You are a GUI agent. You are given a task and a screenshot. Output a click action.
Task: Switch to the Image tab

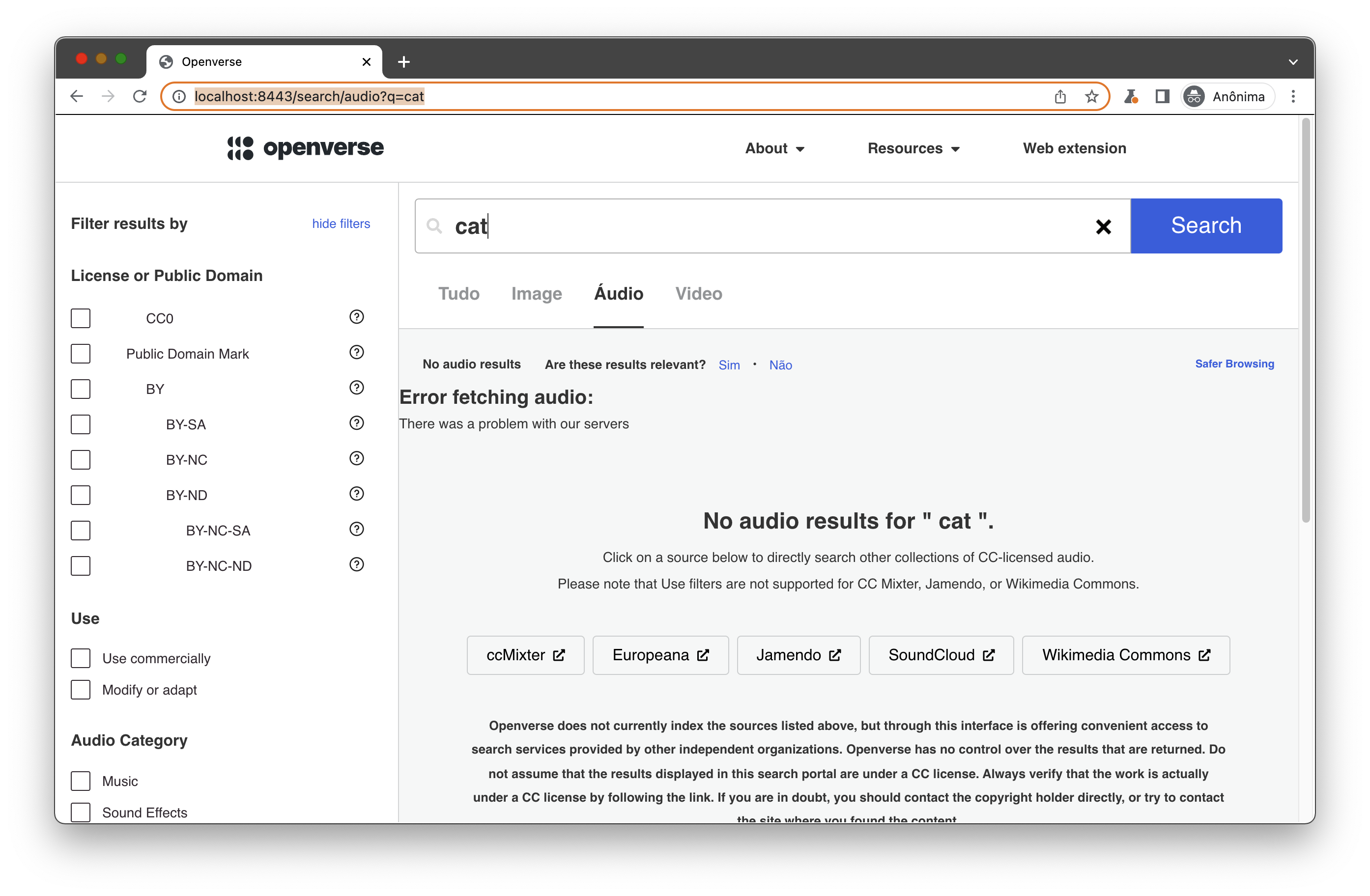[x=536, y=293]
